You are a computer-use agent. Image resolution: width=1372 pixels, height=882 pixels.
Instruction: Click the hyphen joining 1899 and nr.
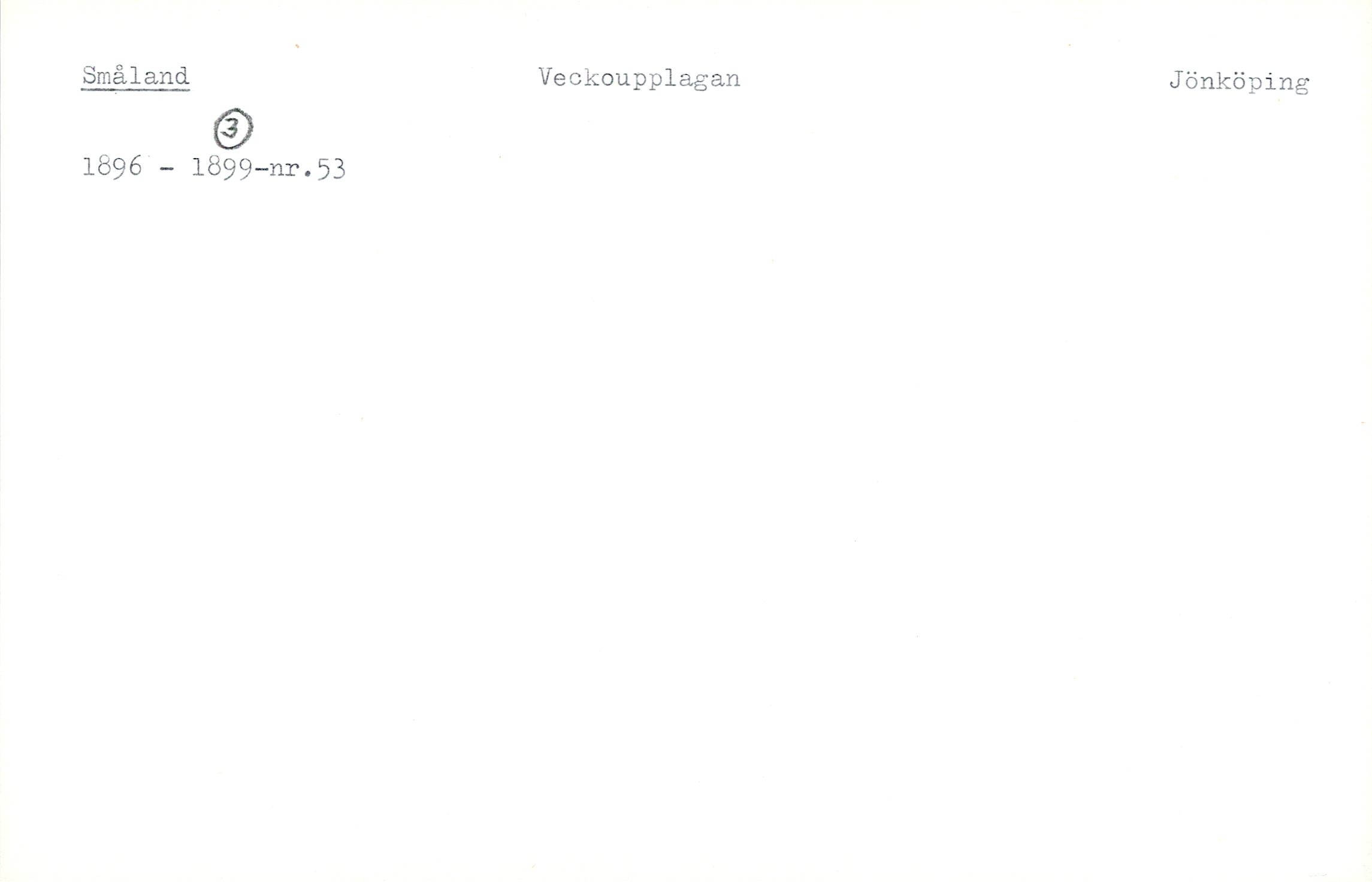coord(261,171)
